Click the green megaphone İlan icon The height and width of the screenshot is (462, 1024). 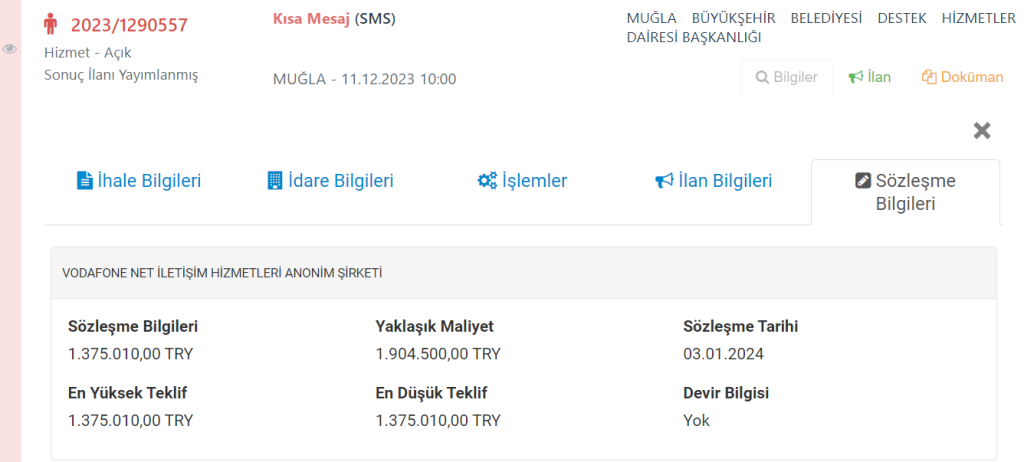855,77
